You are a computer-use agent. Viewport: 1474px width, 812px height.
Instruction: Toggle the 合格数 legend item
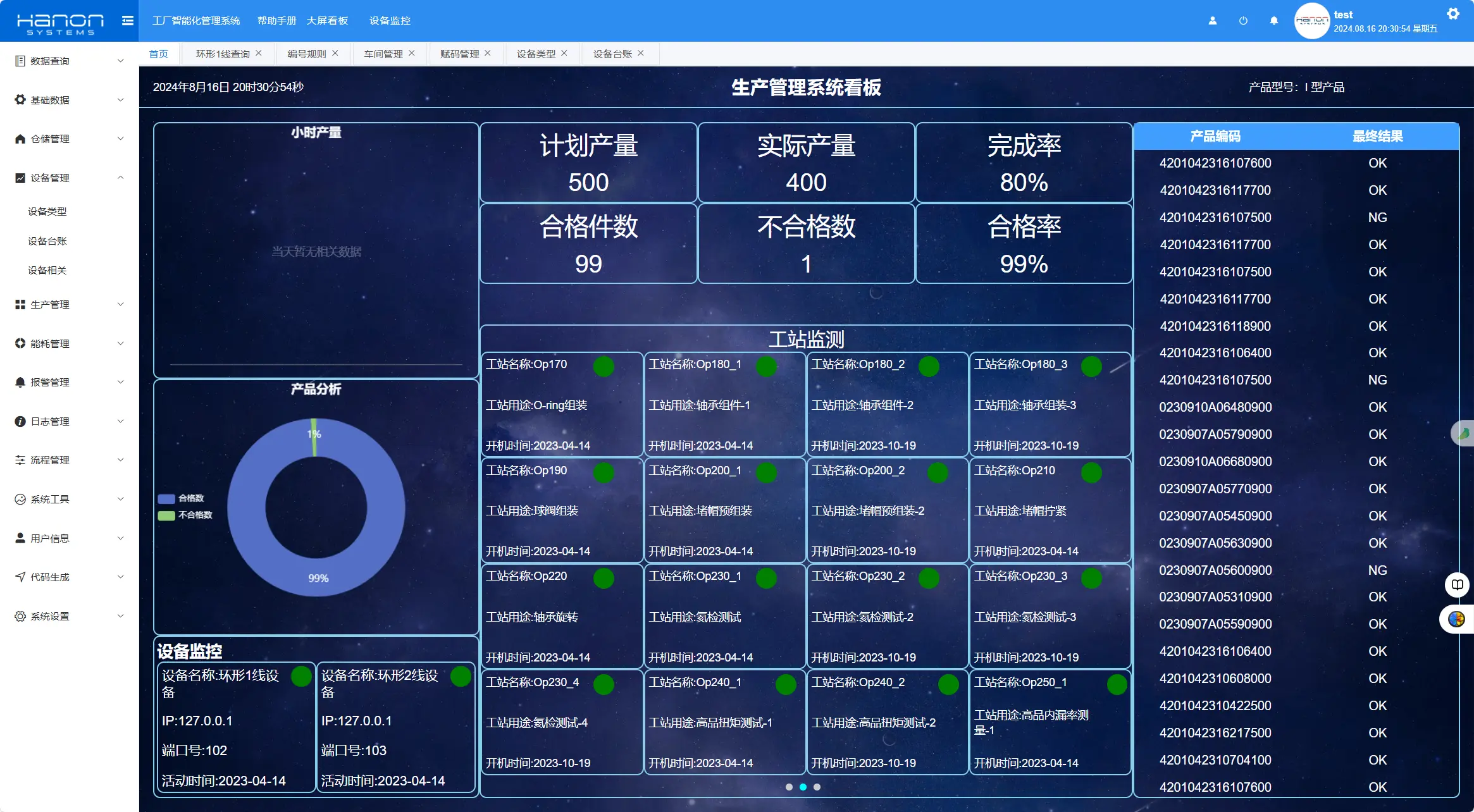[181, 498]
